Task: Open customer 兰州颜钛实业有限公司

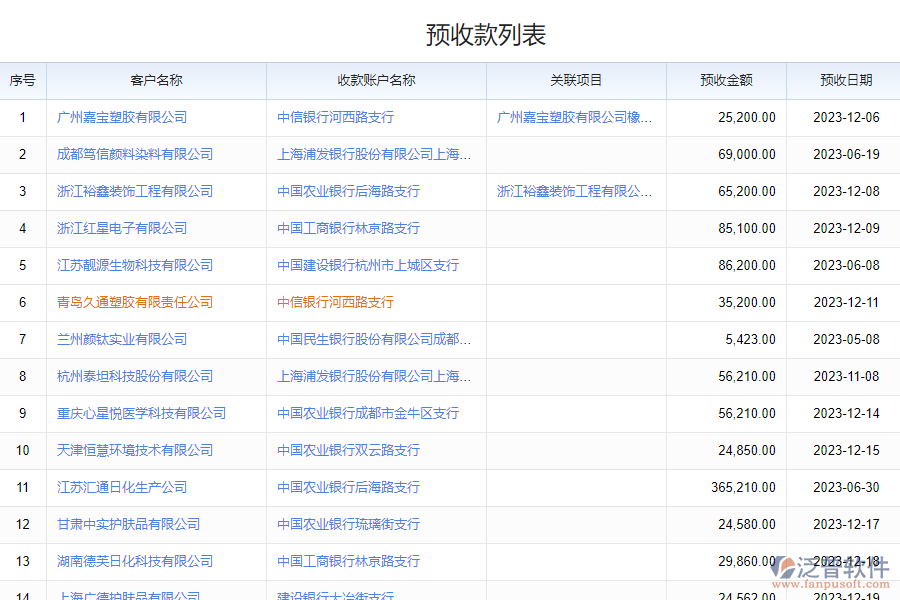Action: [x=122, y=339]
